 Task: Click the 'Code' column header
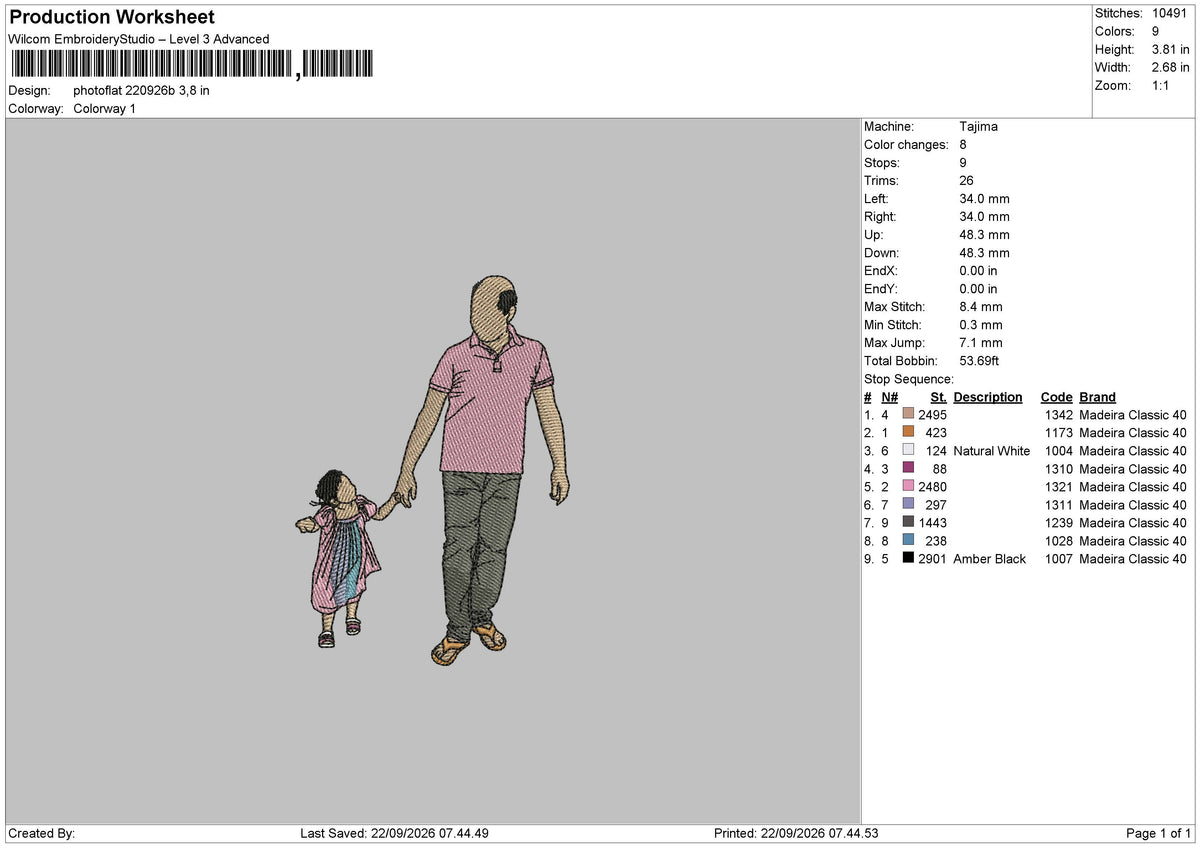click(x=1056, y=397)
